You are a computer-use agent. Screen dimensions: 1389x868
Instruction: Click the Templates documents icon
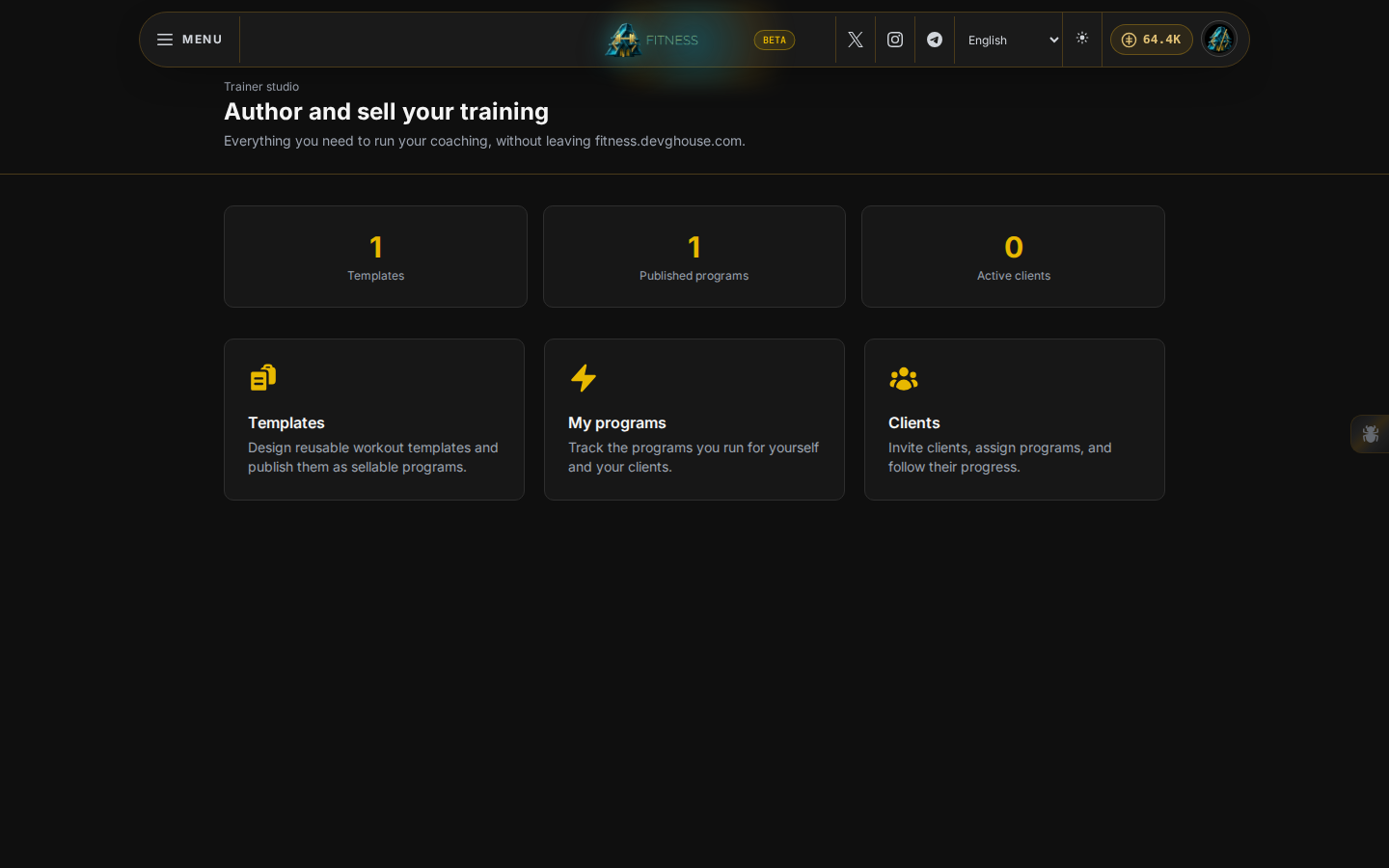point(263,377)
